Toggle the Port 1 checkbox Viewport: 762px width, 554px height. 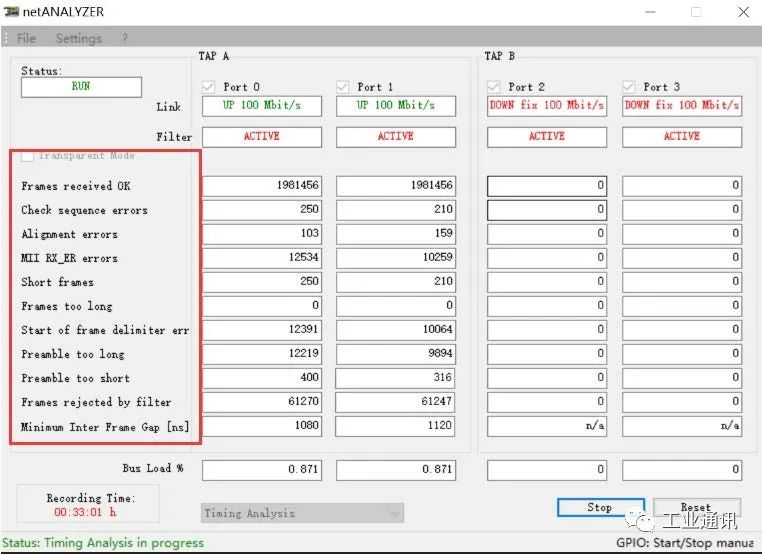(342, 87)
